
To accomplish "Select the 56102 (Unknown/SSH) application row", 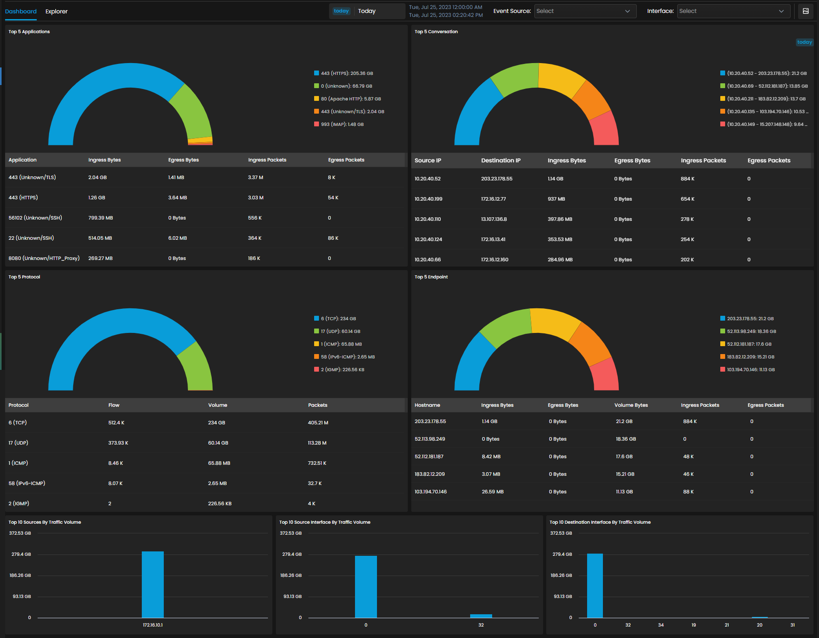I will pyautogui.click(x=205, y=218).
